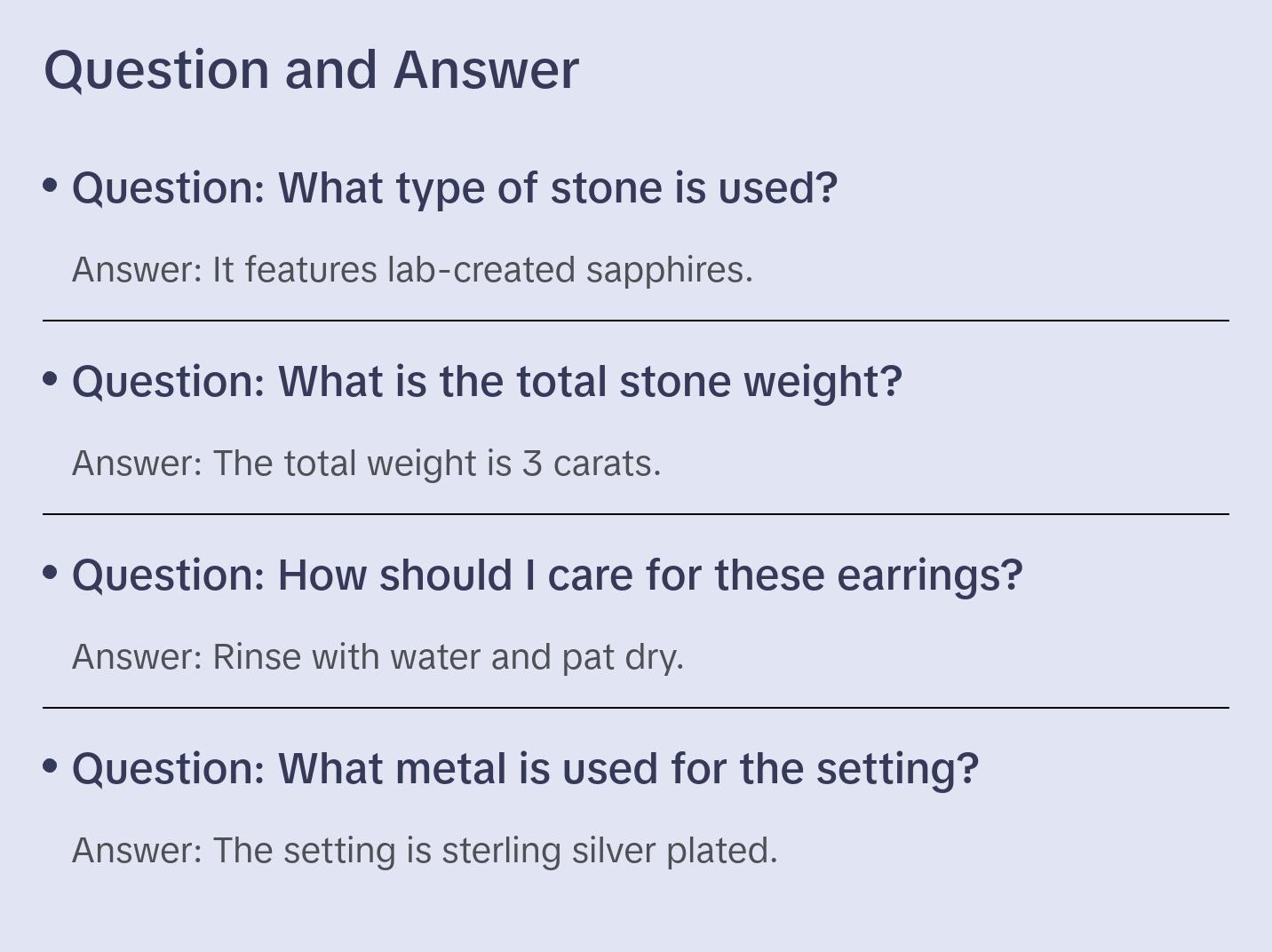The width and height of the screenshot is (1272, 952).
Task: Click the bullet beside the earring care question
Action: 51,573
